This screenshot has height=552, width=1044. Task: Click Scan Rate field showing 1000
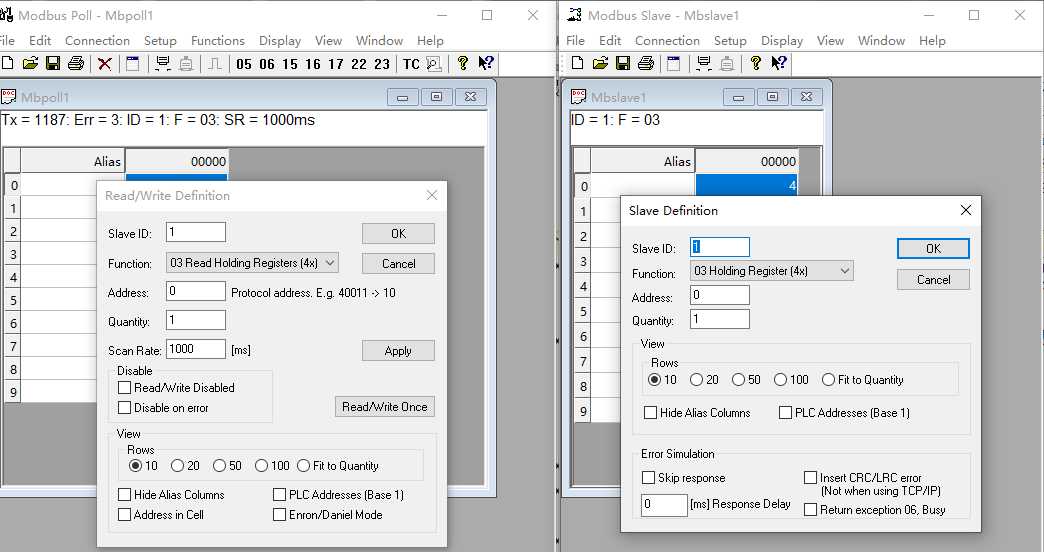(x=196, y=349)
